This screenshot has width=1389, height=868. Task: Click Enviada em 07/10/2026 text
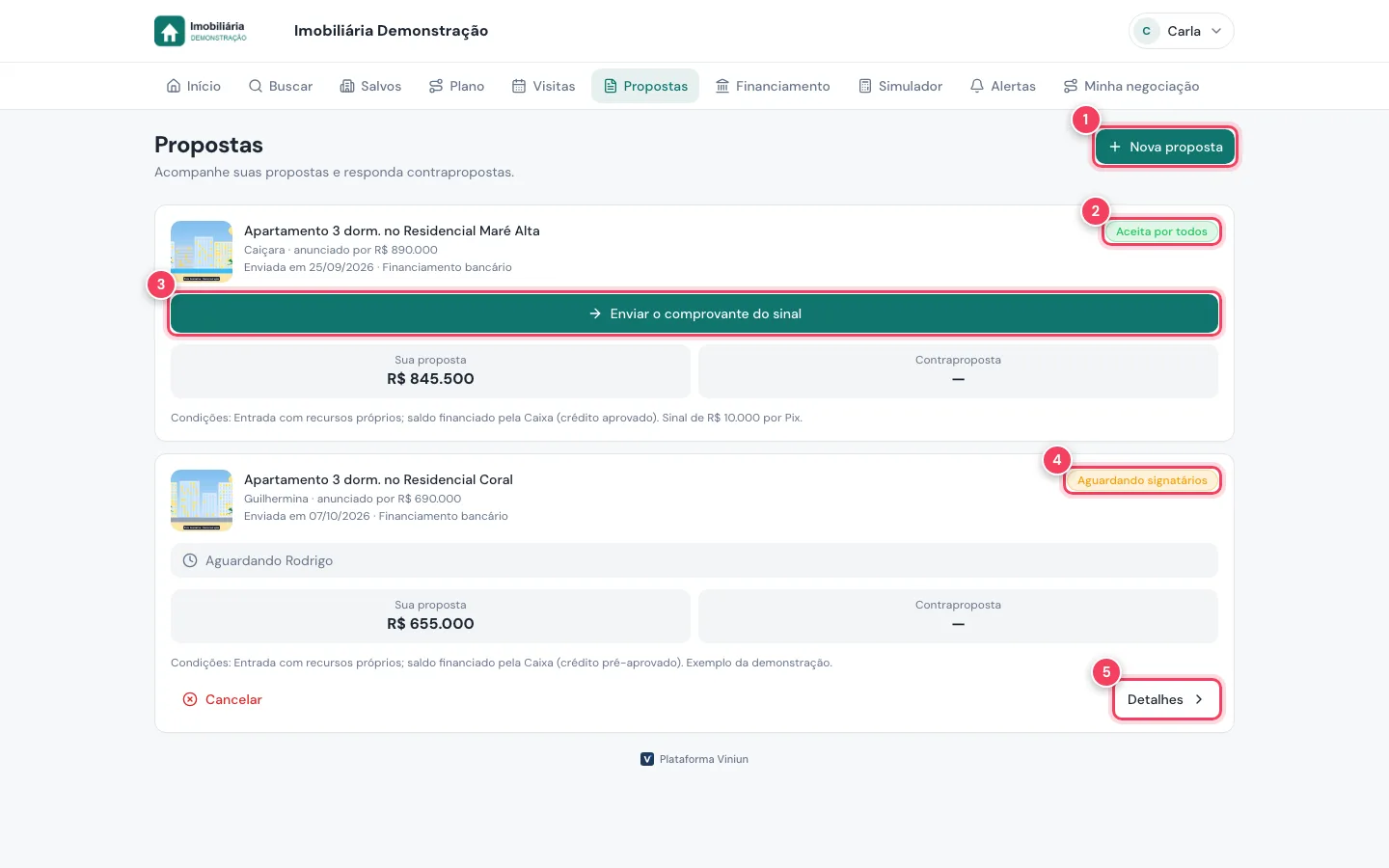307,516
